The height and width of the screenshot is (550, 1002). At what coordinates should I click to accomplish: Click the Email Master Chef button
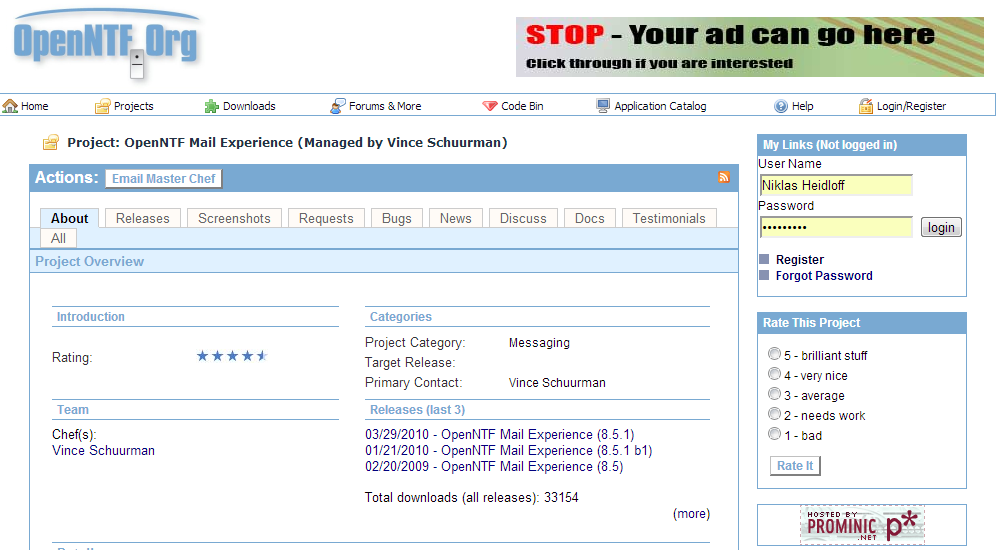pyautogui.click(x=164, y=179)
